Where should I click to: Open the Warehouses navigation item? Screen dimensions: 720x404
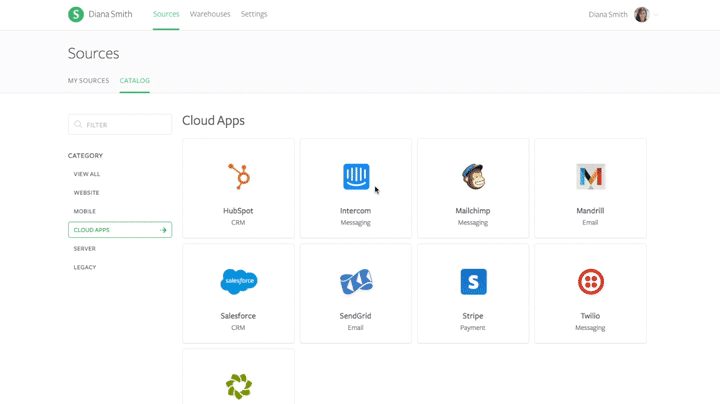coord(210,15)
